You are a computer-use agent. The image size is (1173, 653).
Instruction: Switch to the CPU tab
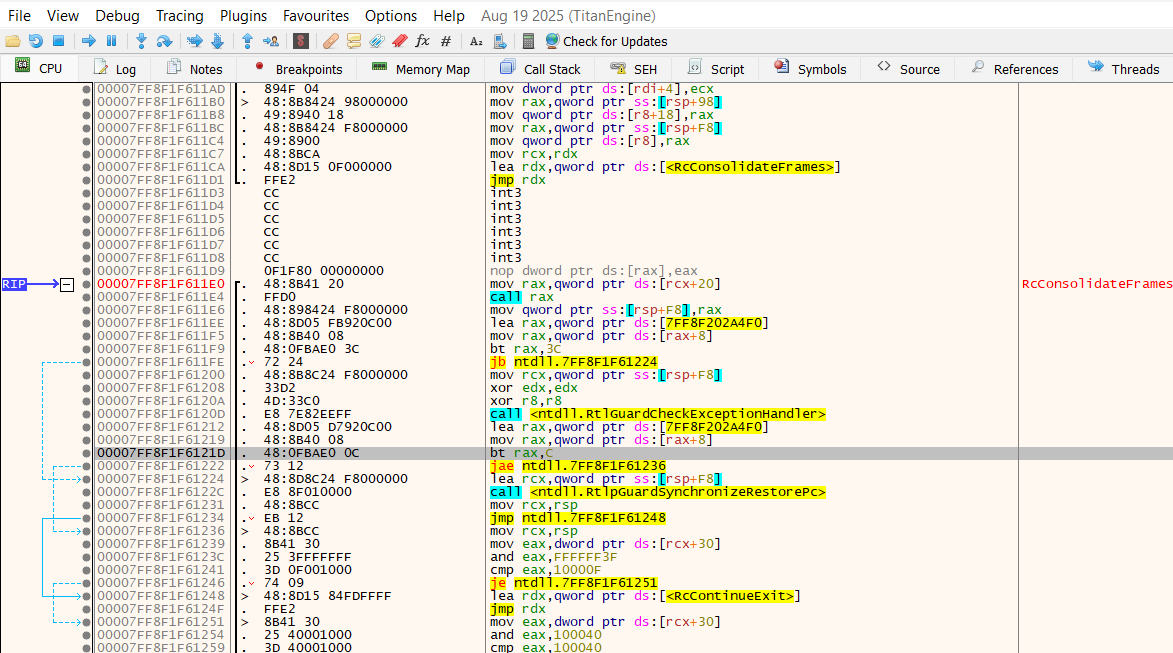[39, 69]
